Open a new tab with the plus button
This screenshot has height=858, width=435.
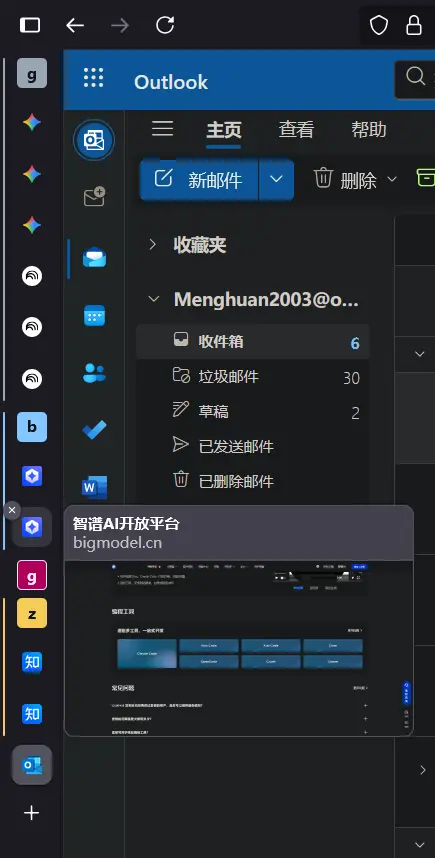pos(31,813)
